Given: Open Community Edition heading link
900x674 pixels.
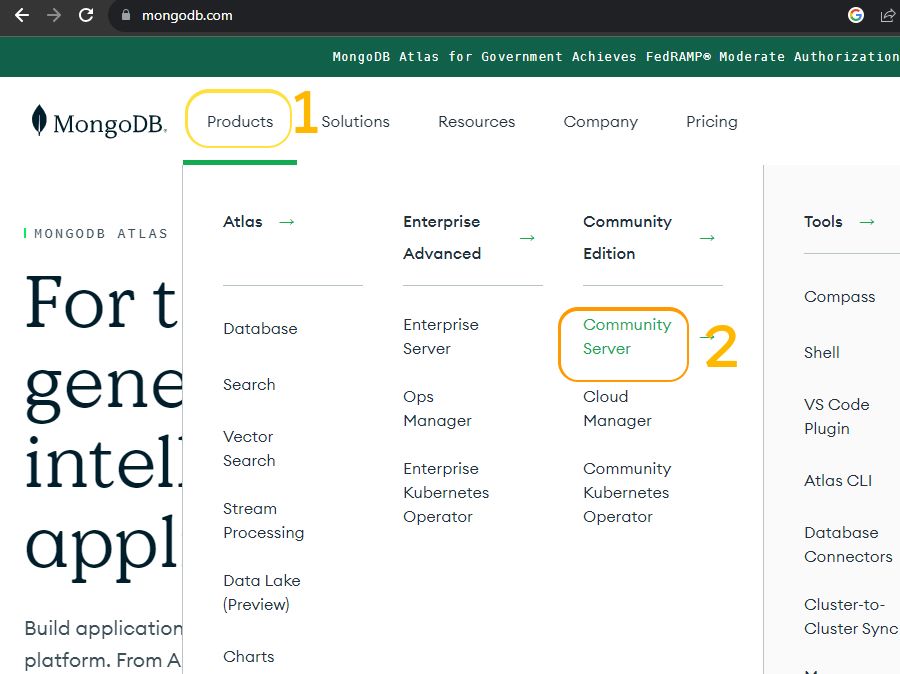Looking at the screenshot, I should 627,238.
